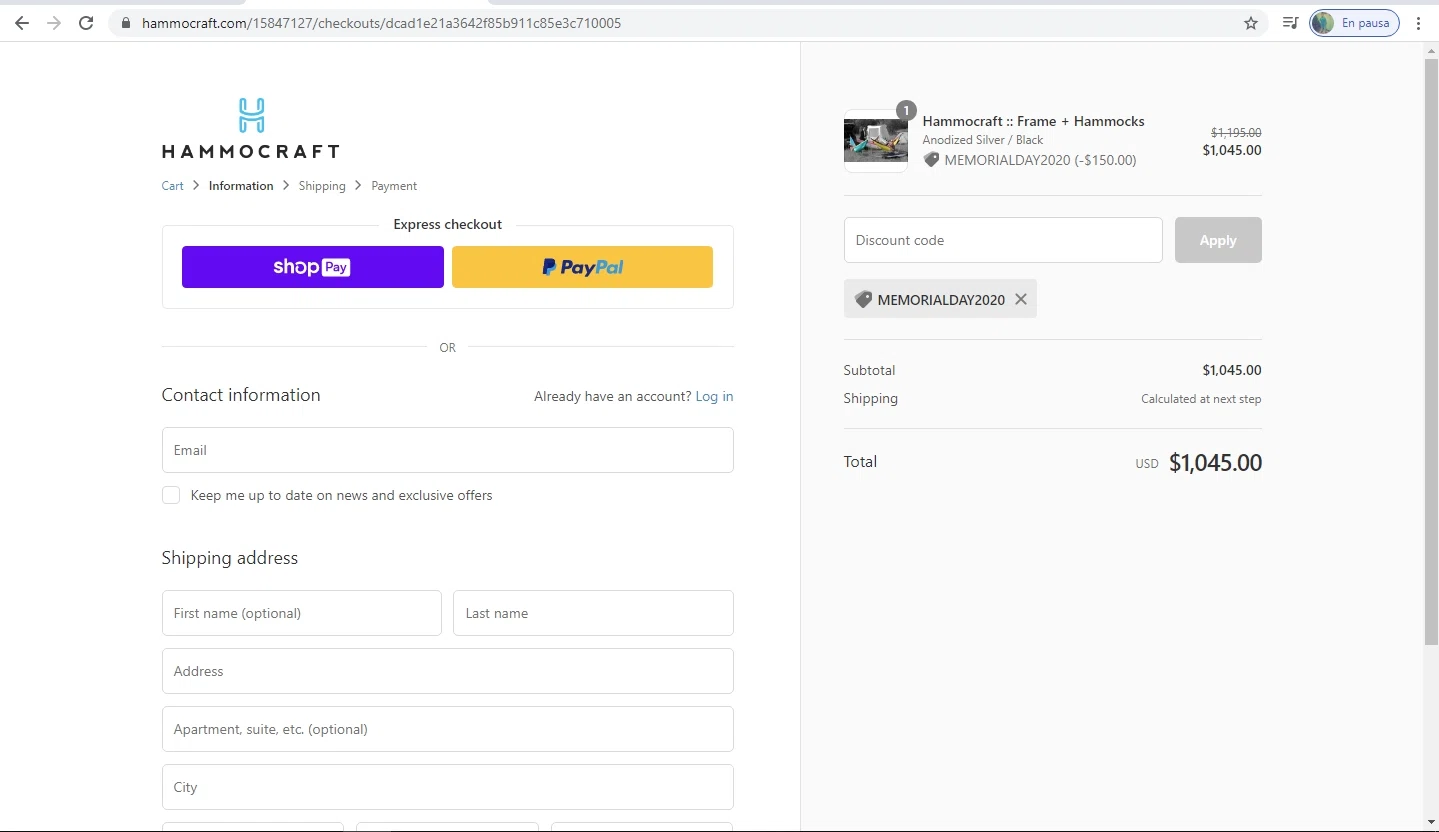This screenshot has width=1439, height=832.
Task: Click the padlock site security icon
Action: [x=125, y=23]
